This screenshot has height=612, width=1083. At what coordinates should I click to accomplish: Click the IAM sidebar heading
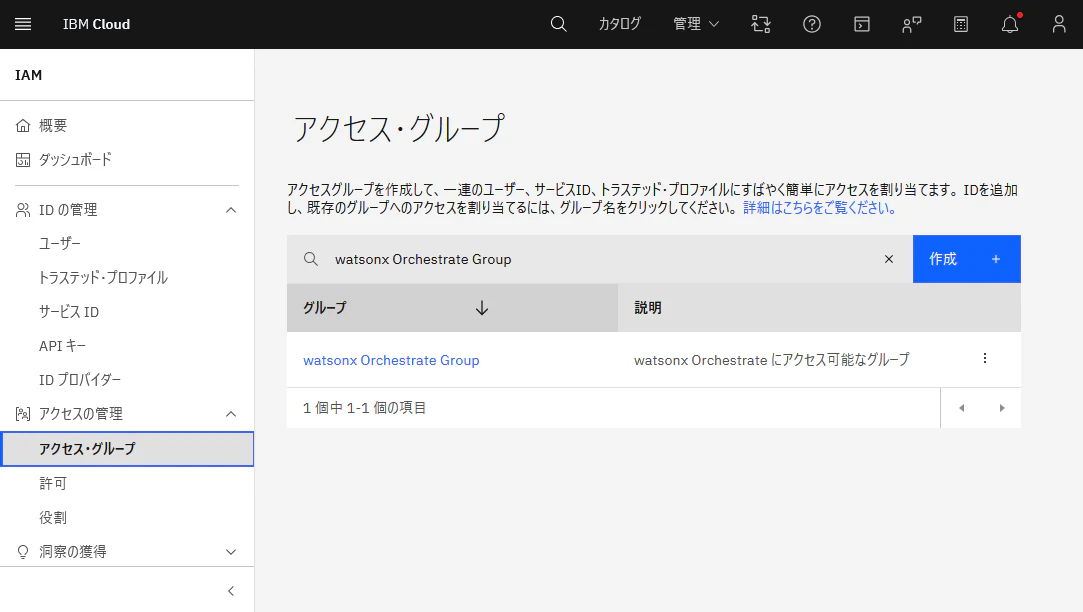tap(28, 75)
